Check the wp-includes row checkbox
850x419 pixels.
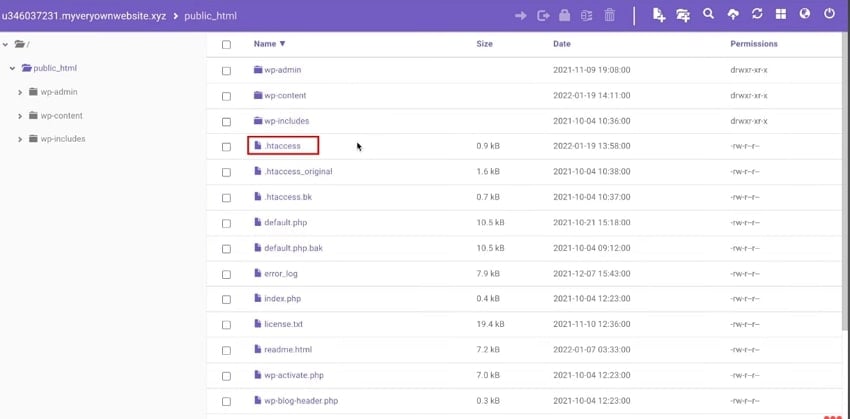(x=226, y=121)
